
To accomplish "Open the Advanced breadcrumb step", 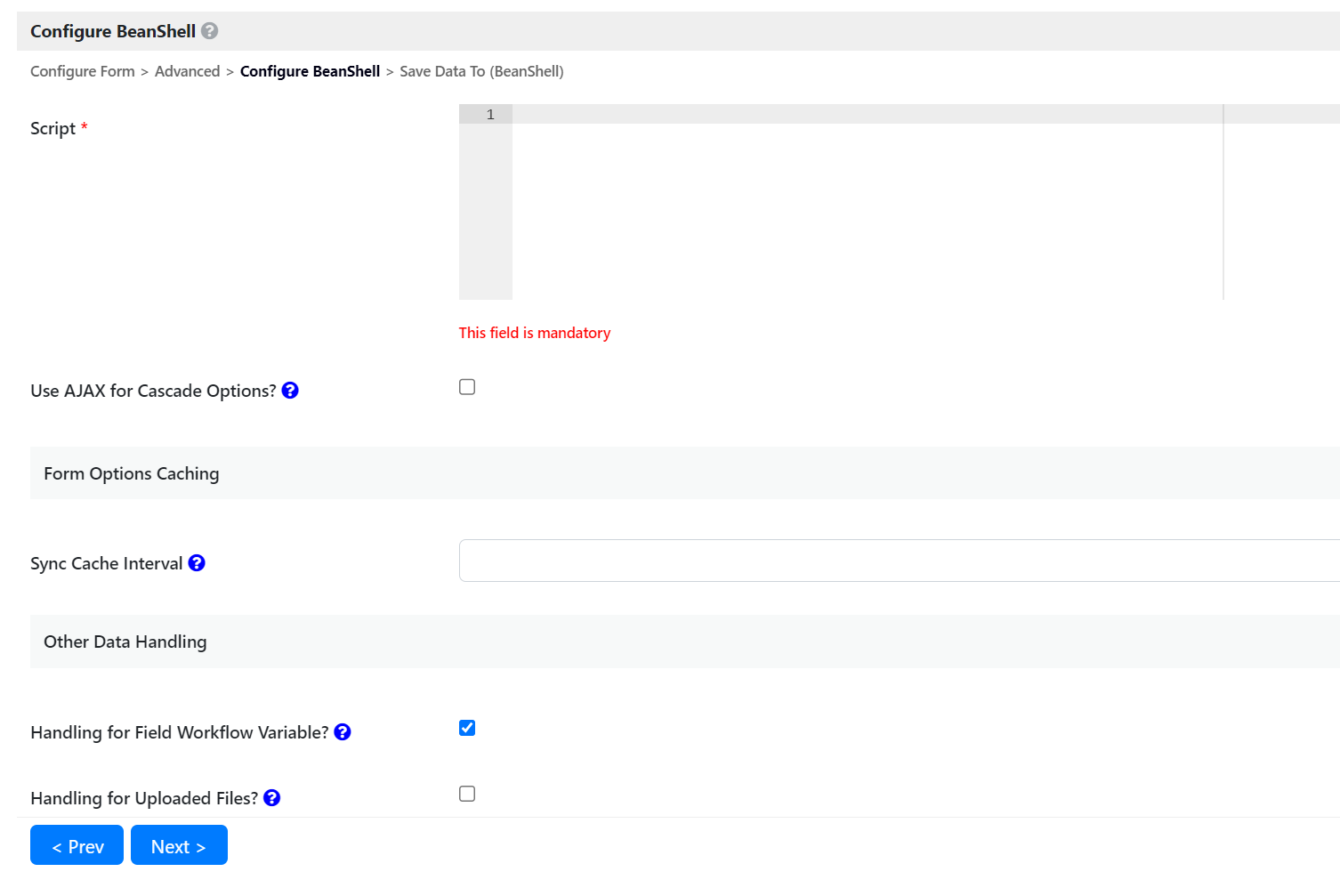I will pyautogui.click(x=187, y=71).
